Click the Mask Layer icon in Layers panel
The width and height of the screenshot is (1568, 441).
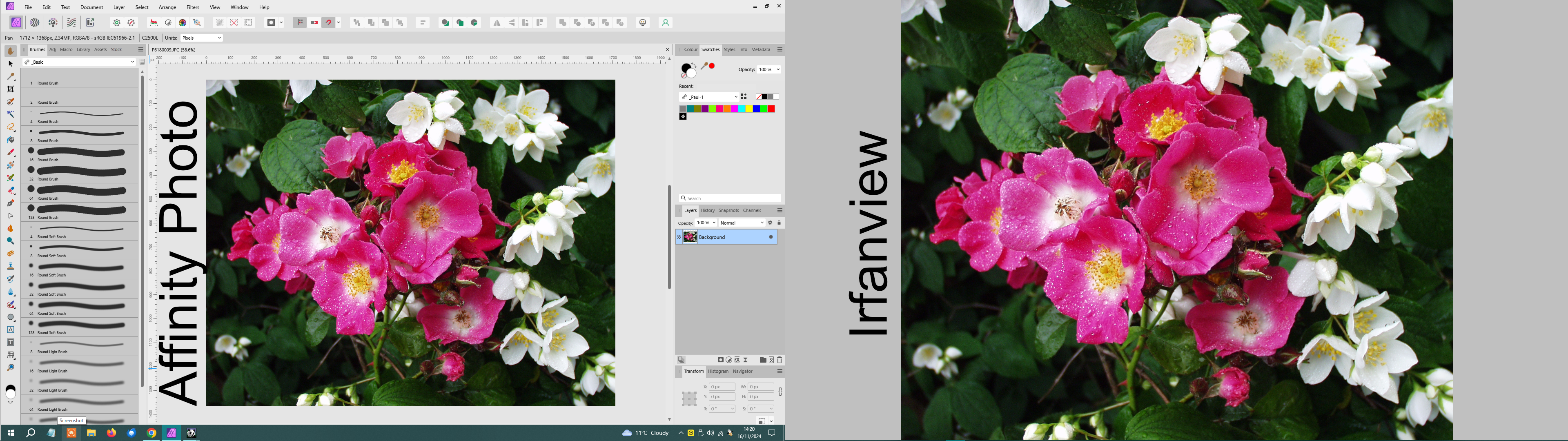tap(721, 360)
